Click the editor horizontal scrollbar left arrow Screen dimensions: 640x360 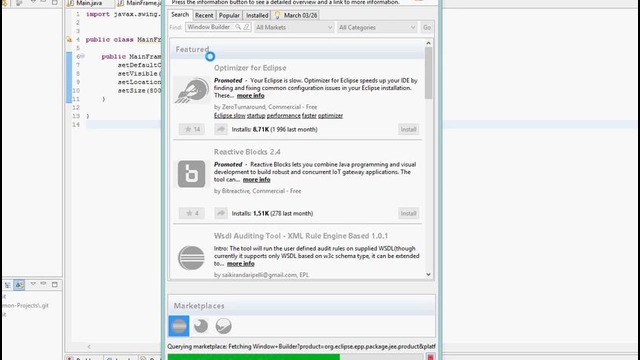[89, 347]
